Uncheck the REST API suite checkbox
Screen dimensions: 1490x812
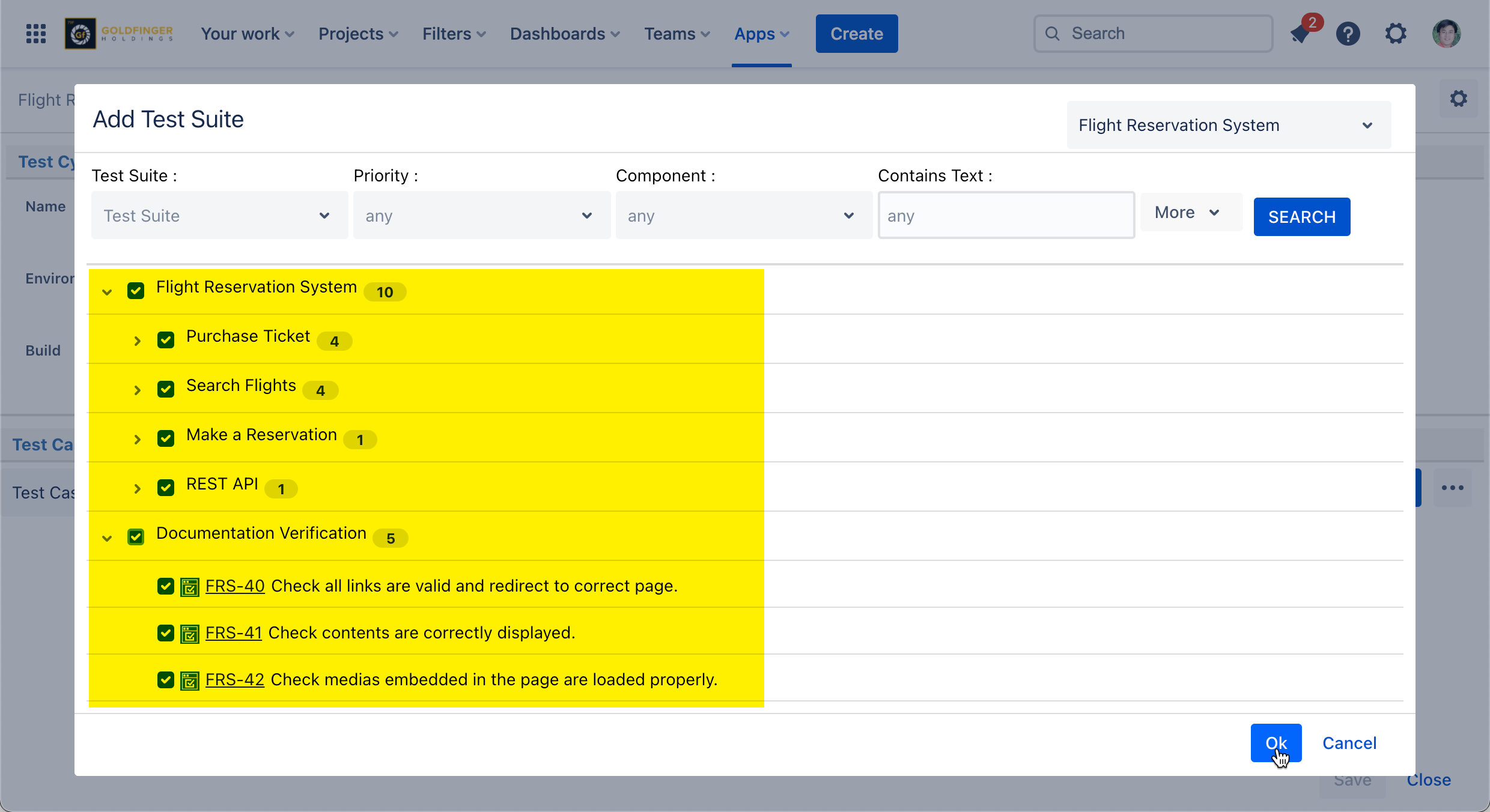pos(166,487)
